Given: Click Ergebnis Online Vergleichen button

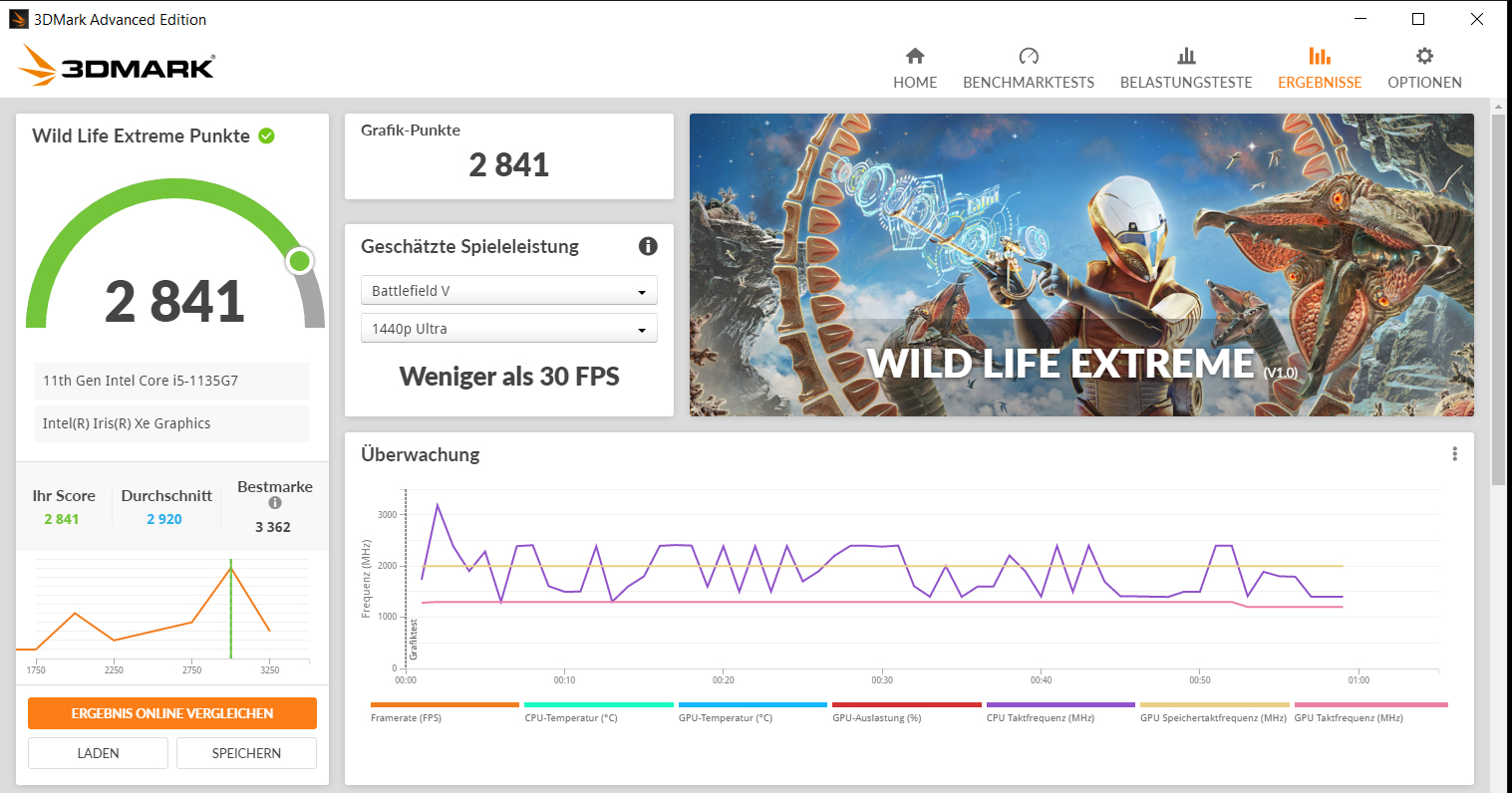Looking at the screenshot, I should click(x=172, y=713).
